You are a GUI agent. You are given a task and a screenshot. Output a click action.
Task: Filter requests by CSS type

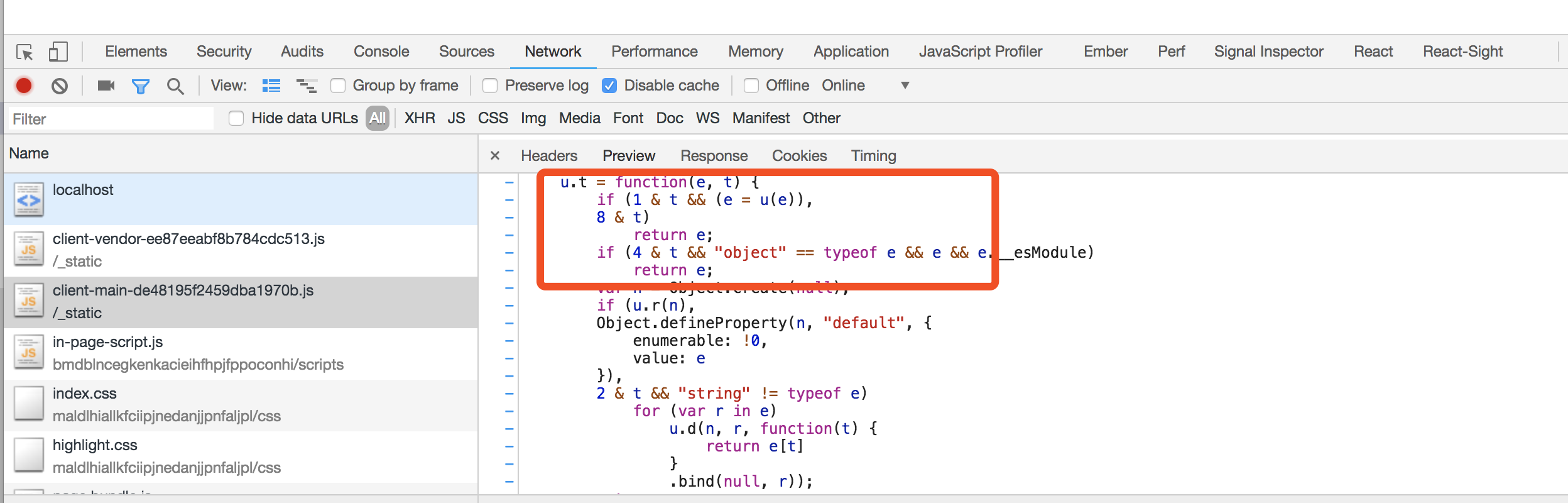[493, 118]
